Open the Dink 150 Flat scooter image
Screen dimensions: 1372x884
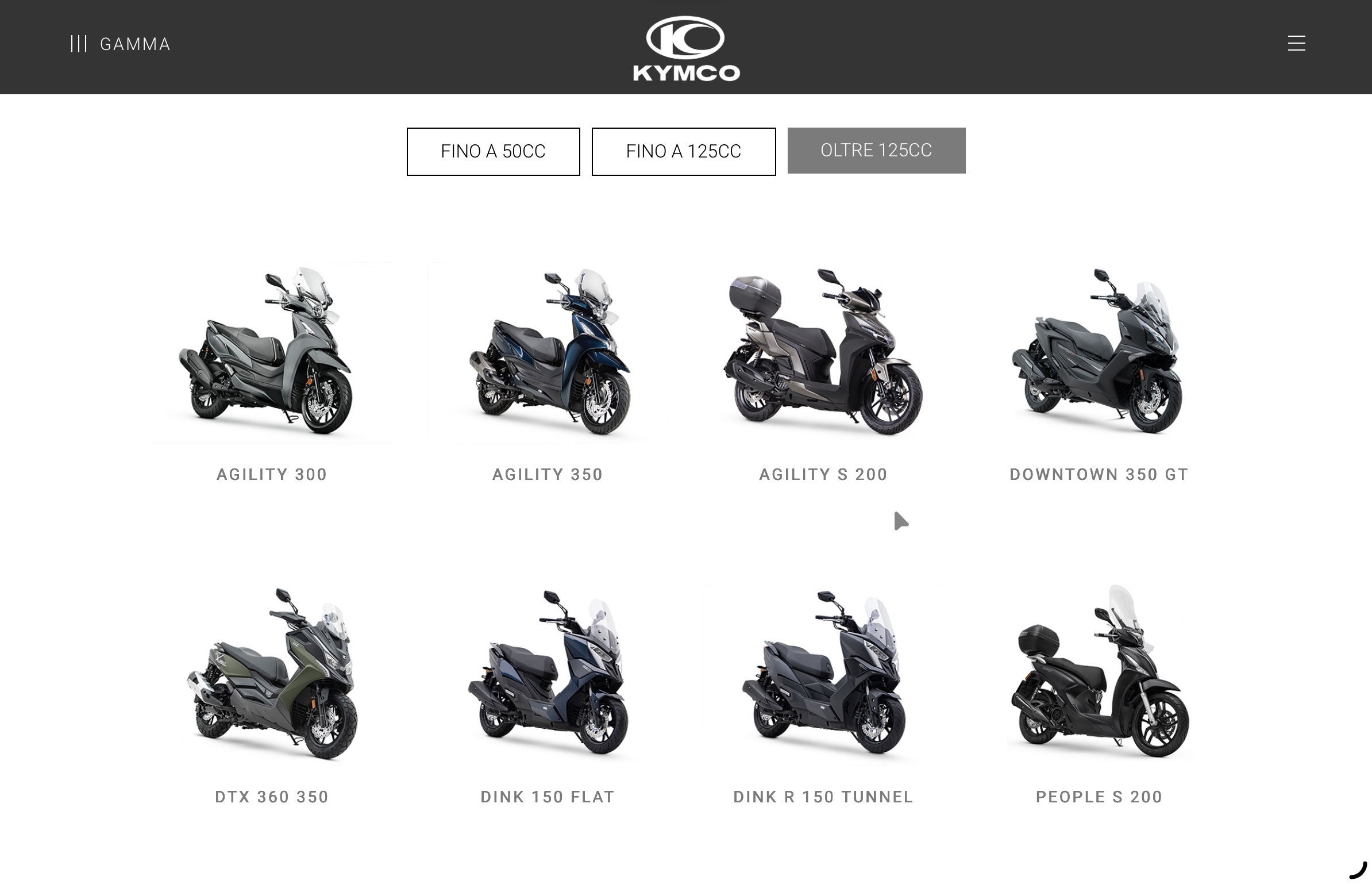click(548, 674)
